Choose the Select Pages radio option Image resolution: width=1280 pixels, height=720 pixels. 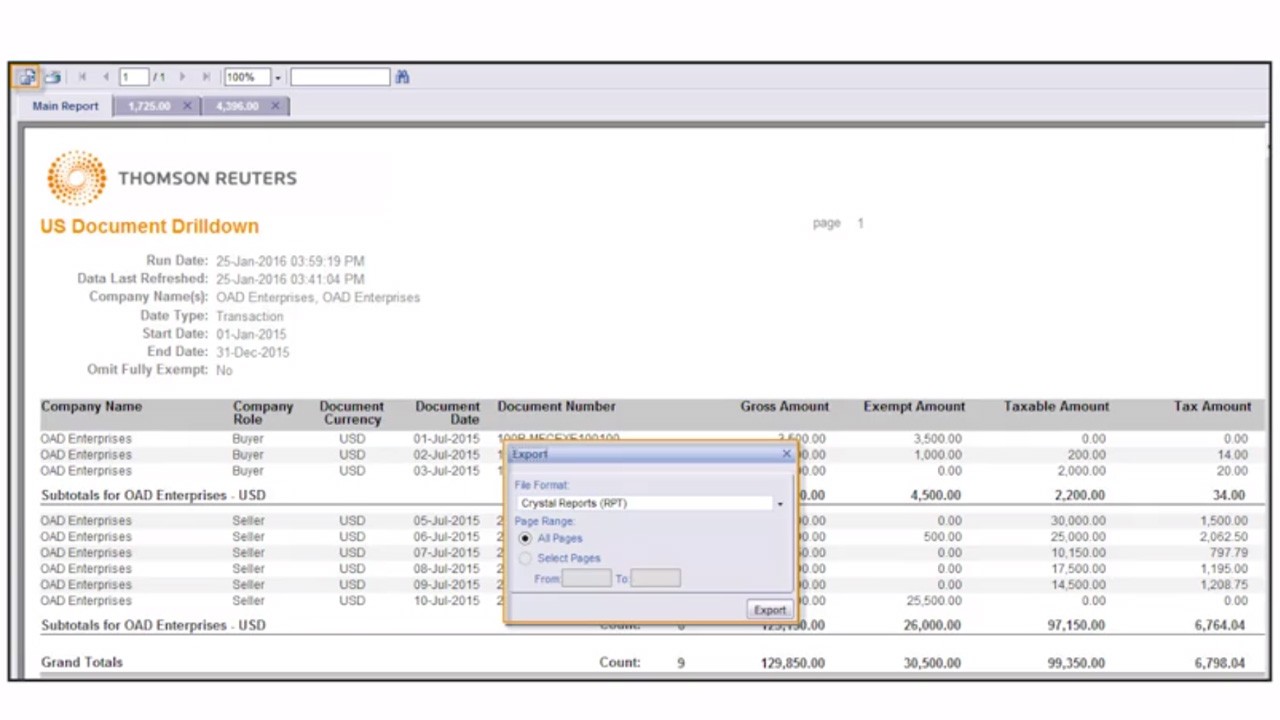click(526, 559)
